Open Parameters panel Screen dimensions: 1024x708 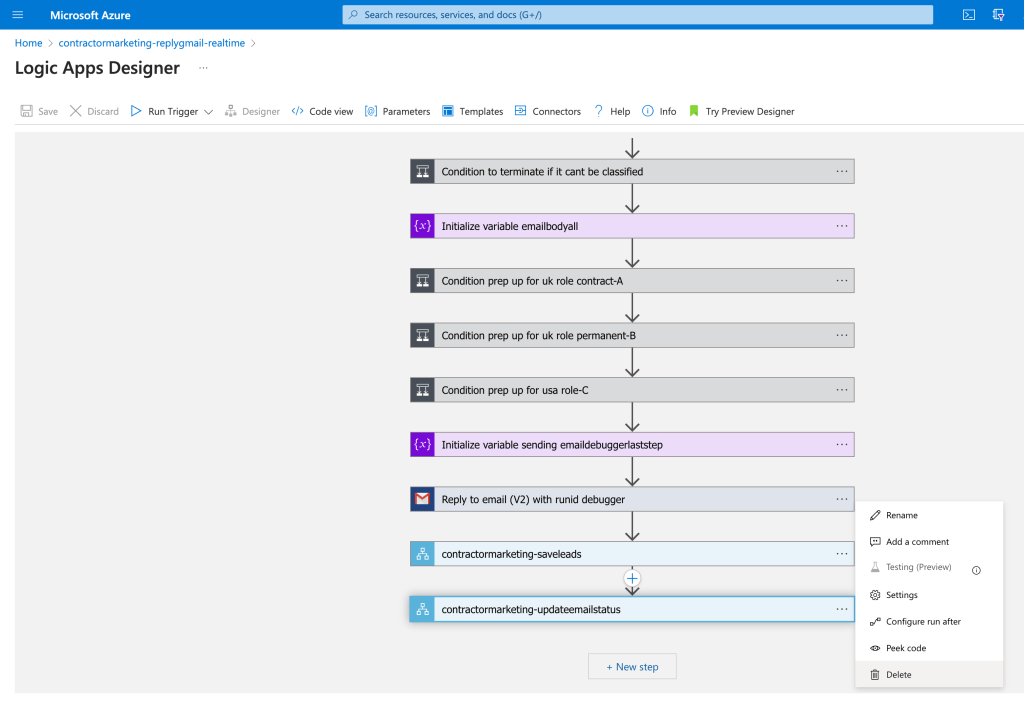click(x=398, y=111)
